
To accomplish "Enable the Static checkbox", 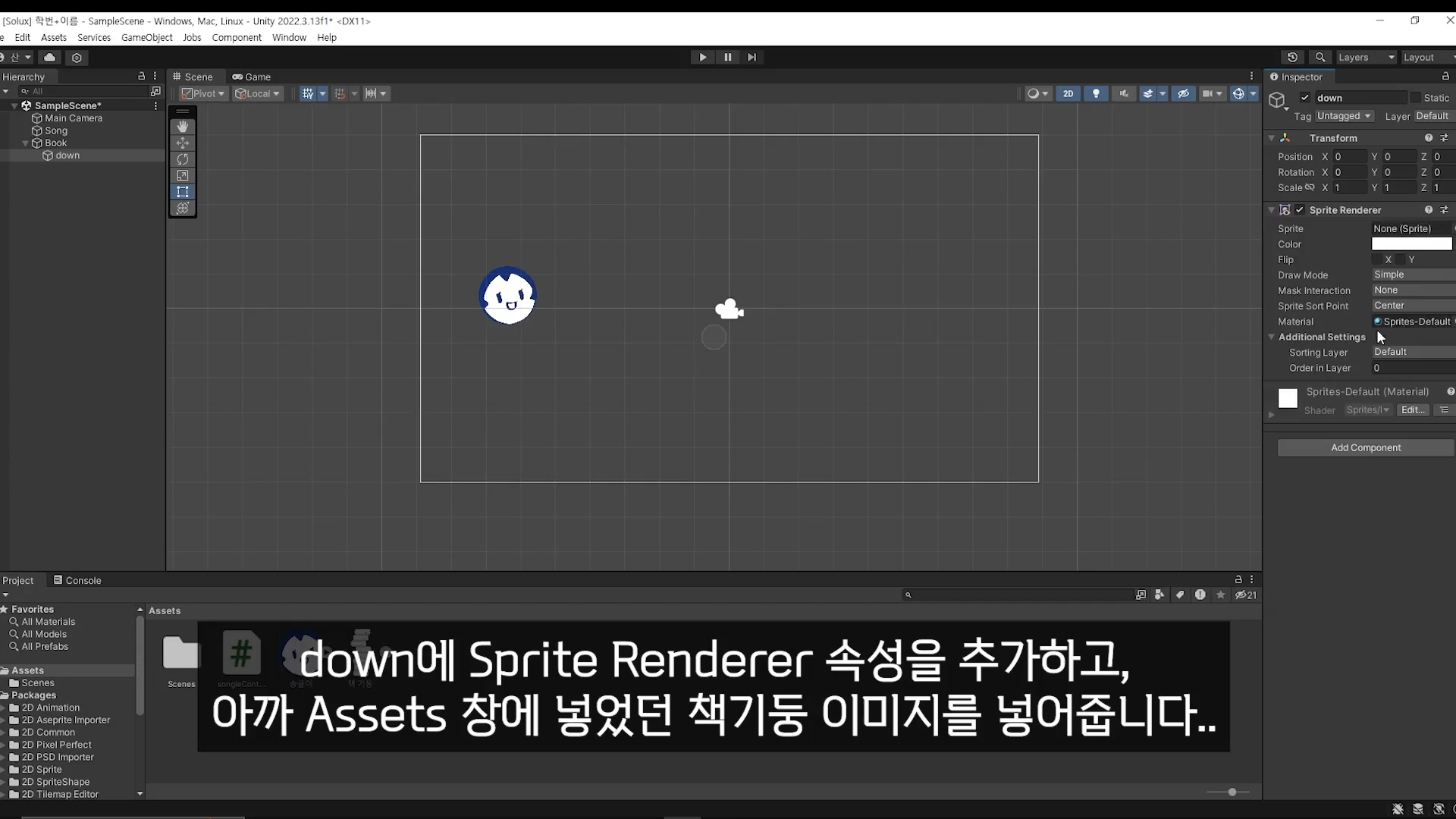I will tap(1415, 98).
